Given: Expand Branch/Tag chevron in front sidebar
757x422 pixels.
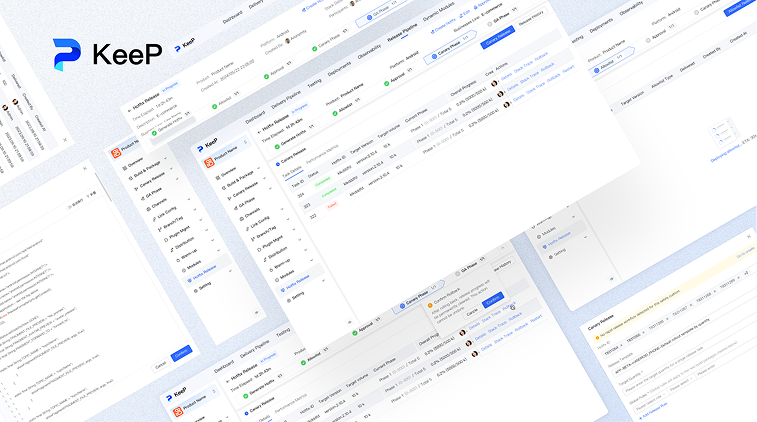Looking at the screenshot, I should coord(288,219).
